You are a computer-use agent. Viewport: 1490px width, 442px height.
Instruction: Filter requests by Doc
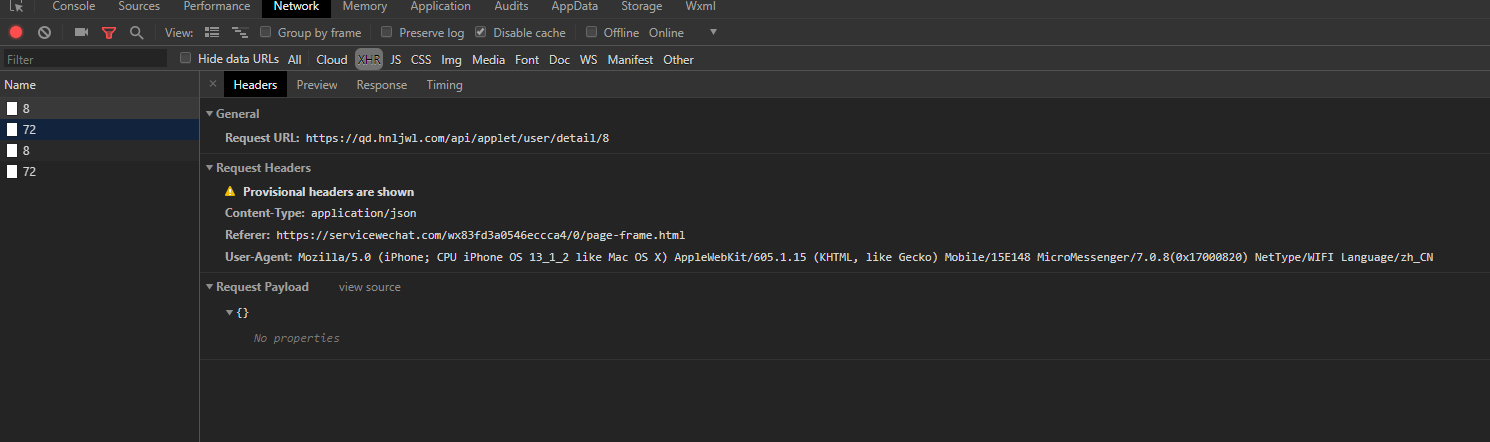tap(560, 59)
